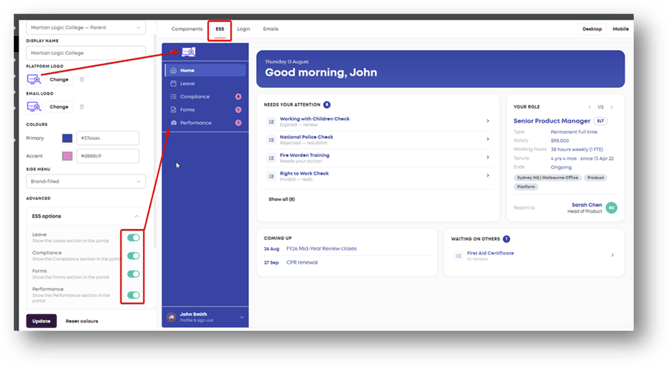Screen dimensions: 670x367
Task: Collapse the ESS options section
Action: point(136,216)
